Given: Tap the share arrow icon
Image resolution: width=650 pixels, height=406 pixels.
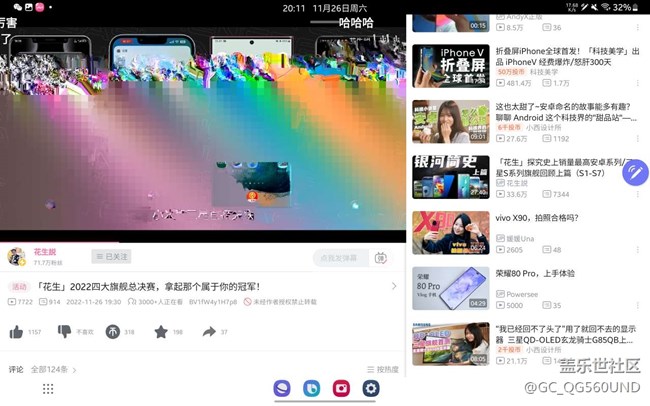Looking at the screenshot, I should 208,332.
